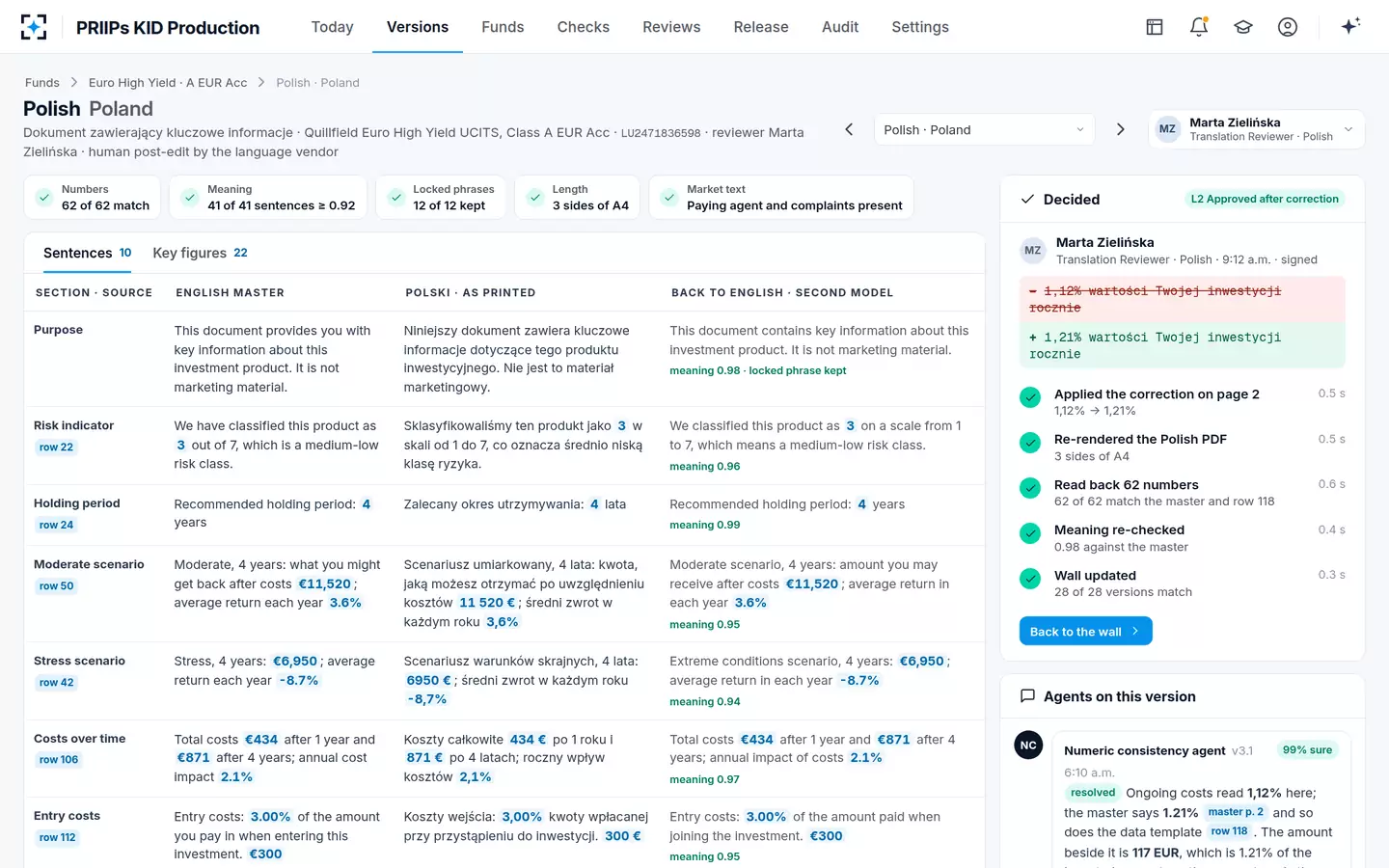
Task: Go to previous language version arrow
Action: [849, 129]
